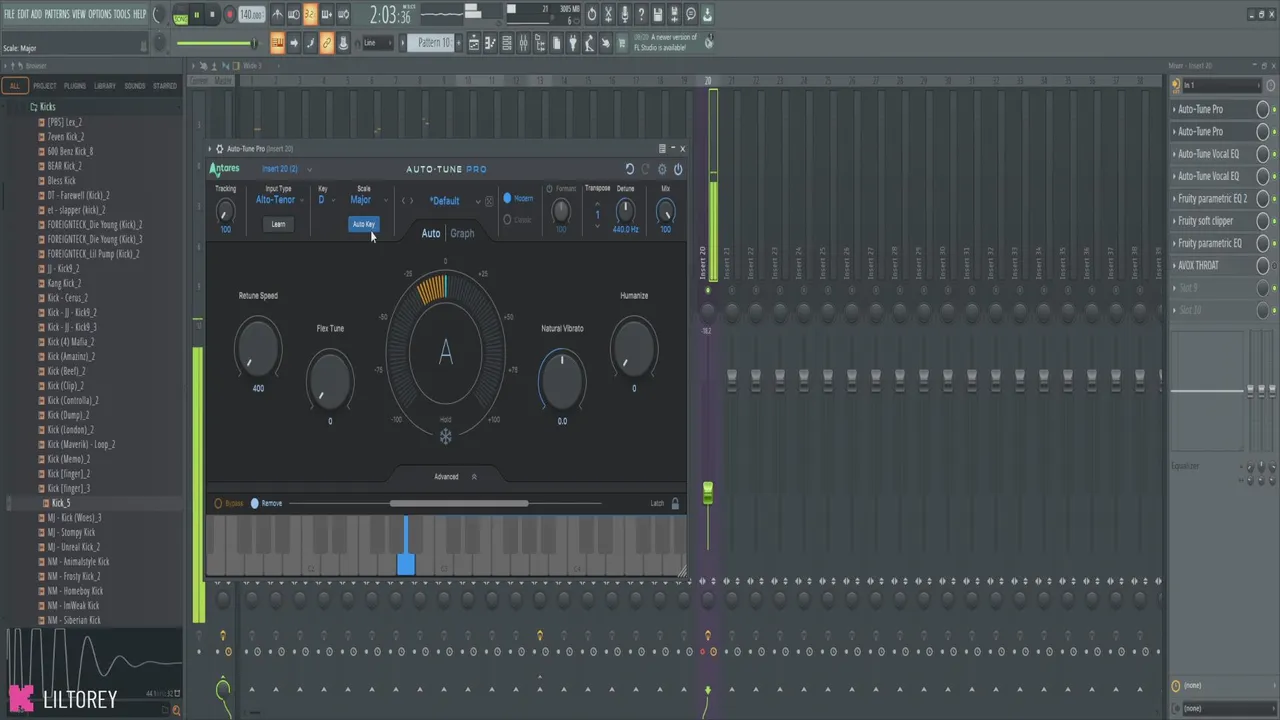Expand the Advanced section in Auto-Tune

(x=453, y=477)
